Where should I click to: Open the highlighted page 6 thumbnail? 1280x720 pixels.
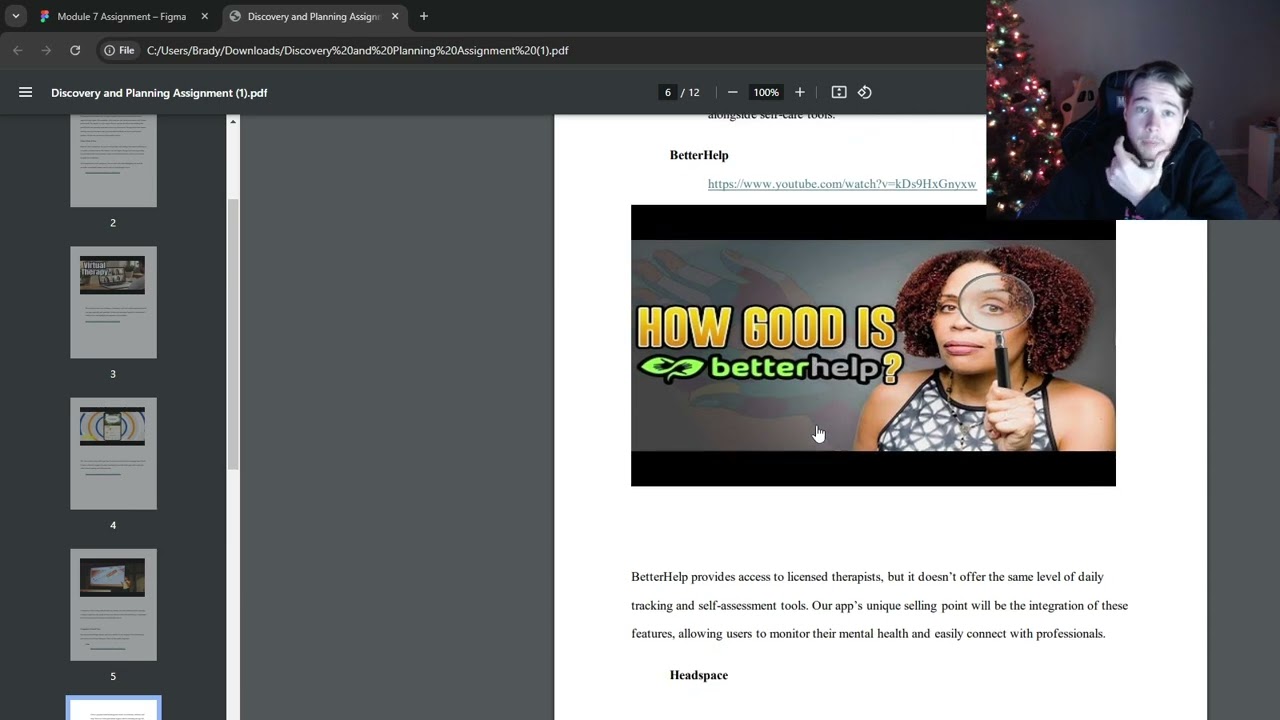click(113, 708)
